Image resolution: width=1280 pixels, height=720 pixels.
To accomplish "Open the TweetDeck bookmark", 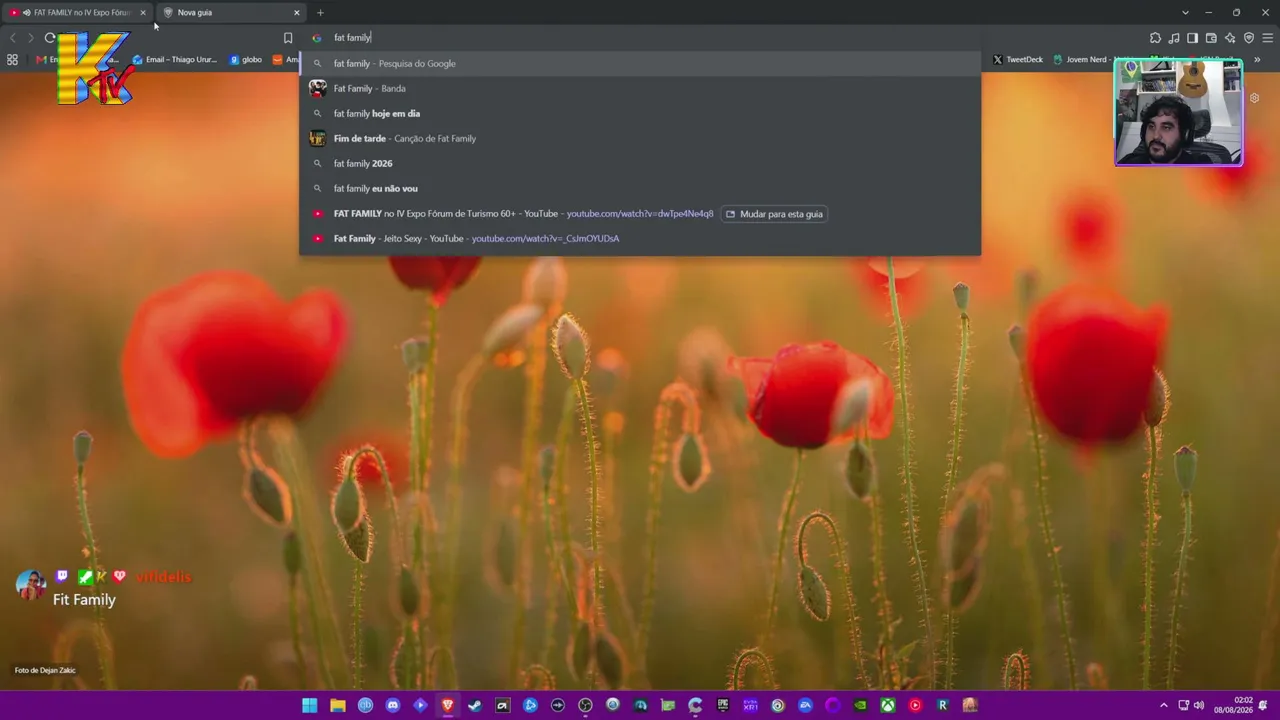I will click(x=1017, y=60).
